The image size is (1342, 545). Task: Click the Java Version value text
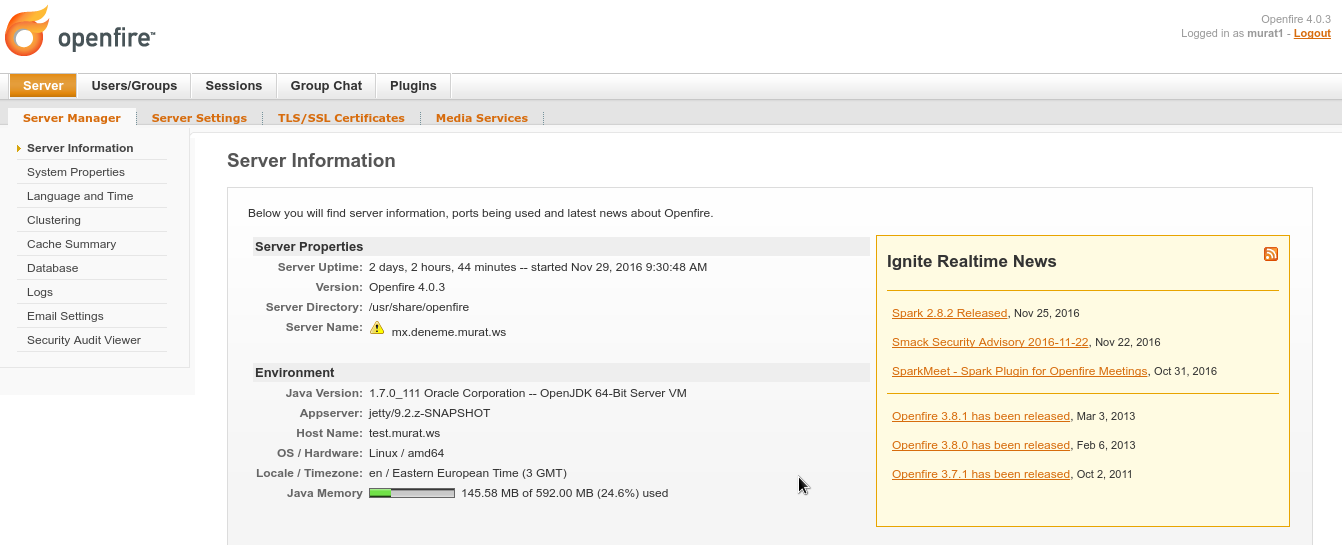coord(528,393)
